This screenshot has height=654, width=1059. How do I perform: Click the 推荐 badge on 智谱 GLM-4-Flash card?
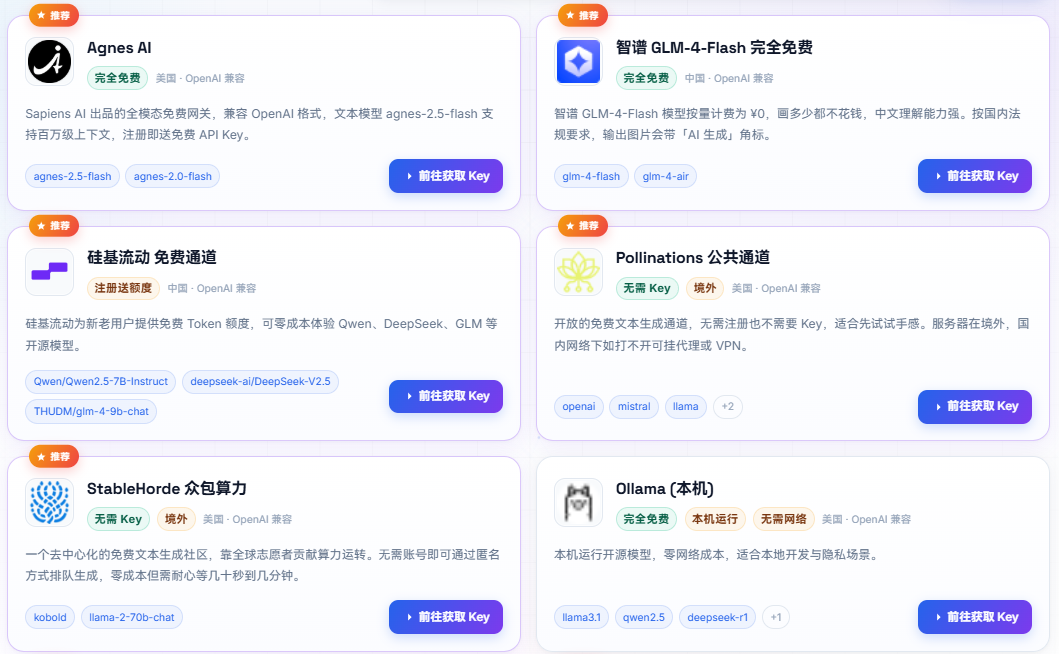[583, 15]
